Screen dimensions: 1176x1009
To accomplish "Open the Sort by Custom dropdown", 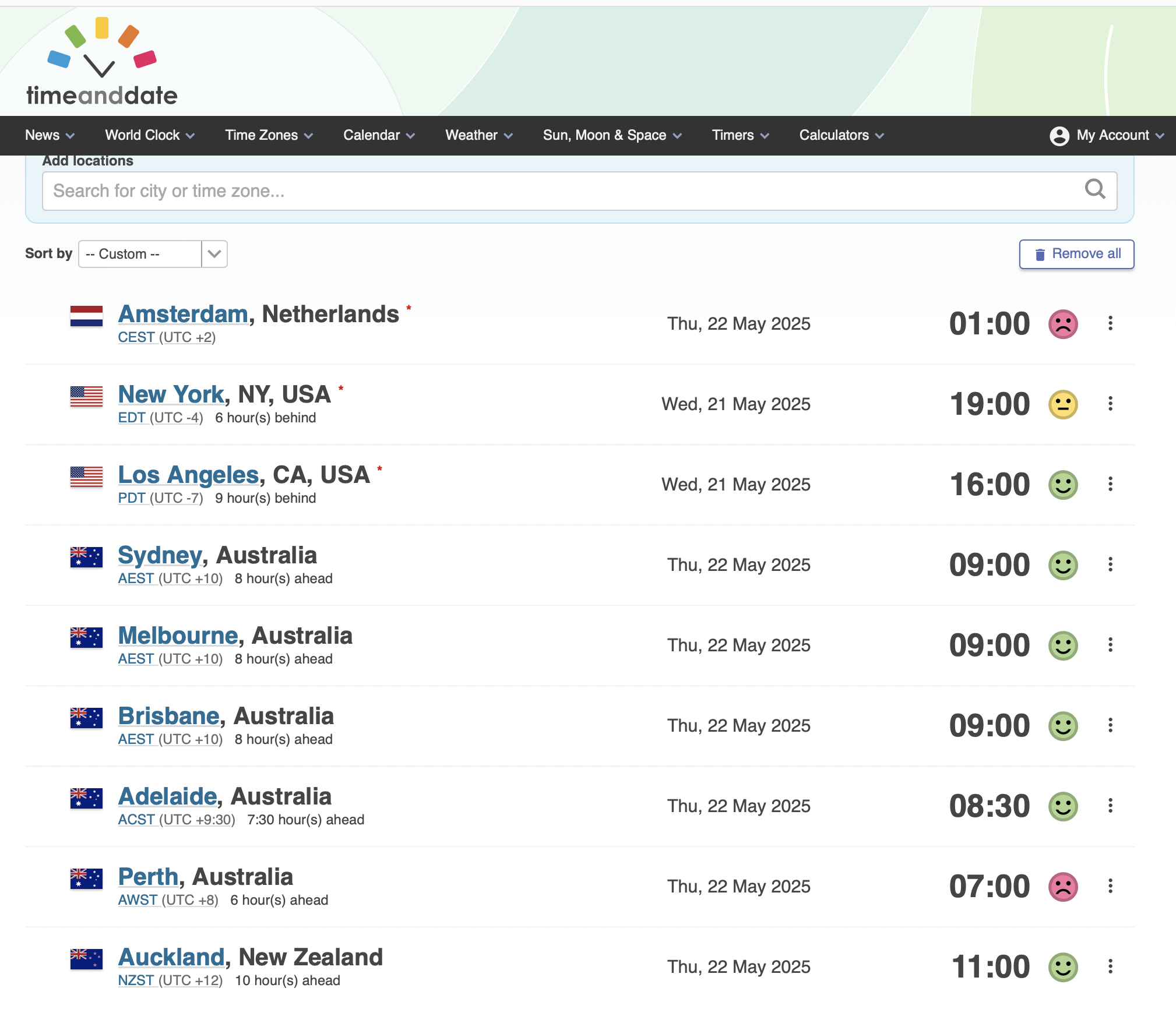I will click(153, 254).
